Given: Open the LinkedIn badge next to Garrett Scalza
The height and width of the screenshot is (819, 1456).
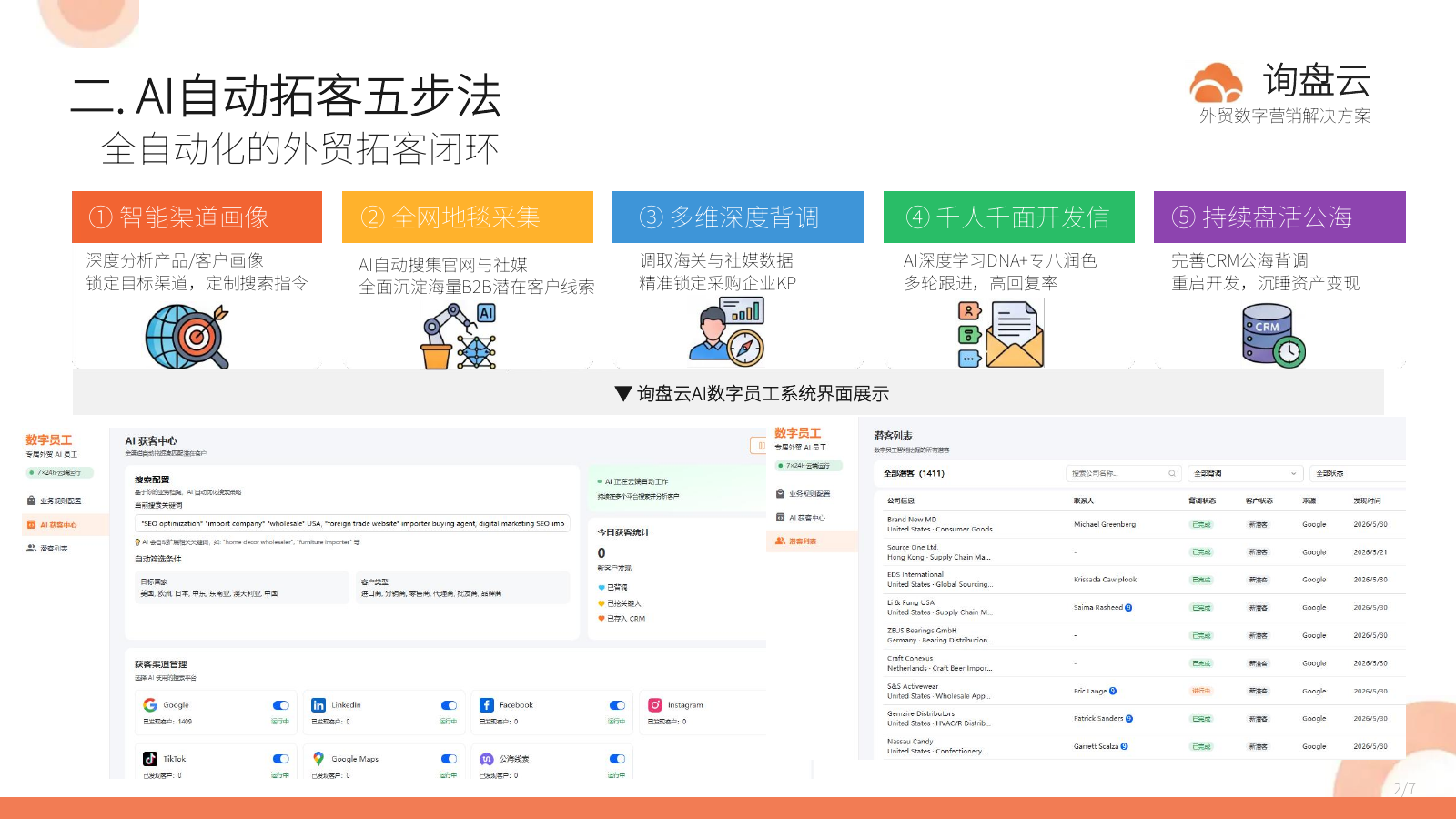Looking at the screenshot, I should [x=1125, y=746].
